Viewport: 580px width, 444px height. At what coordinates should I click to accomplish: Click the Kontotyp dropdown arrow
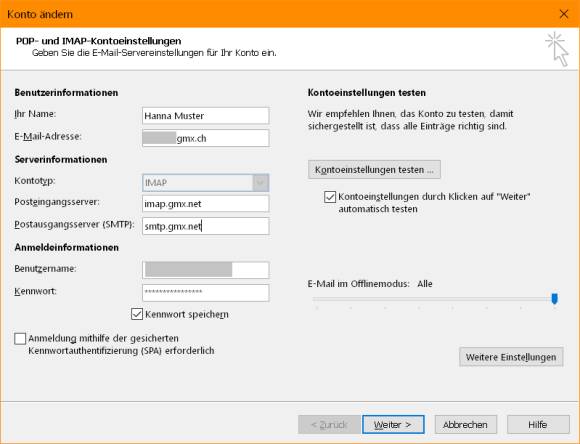(x=260, y=183)
